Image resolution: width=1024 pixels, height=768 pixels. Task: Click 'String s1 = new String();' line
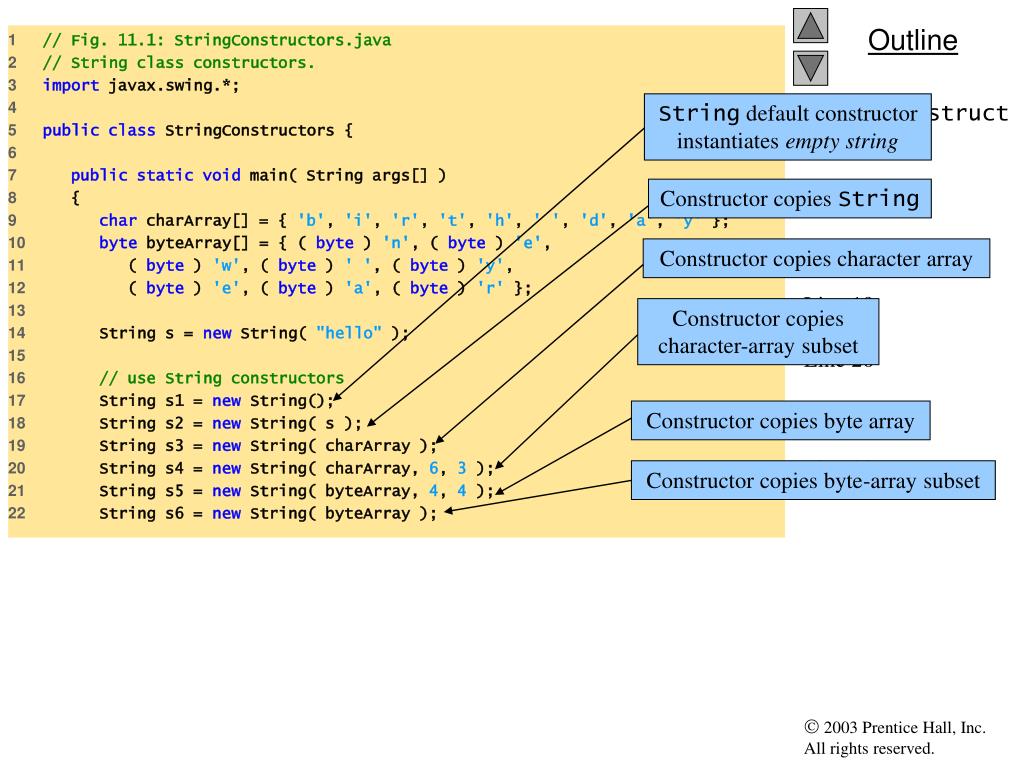[x=216, y=401]
